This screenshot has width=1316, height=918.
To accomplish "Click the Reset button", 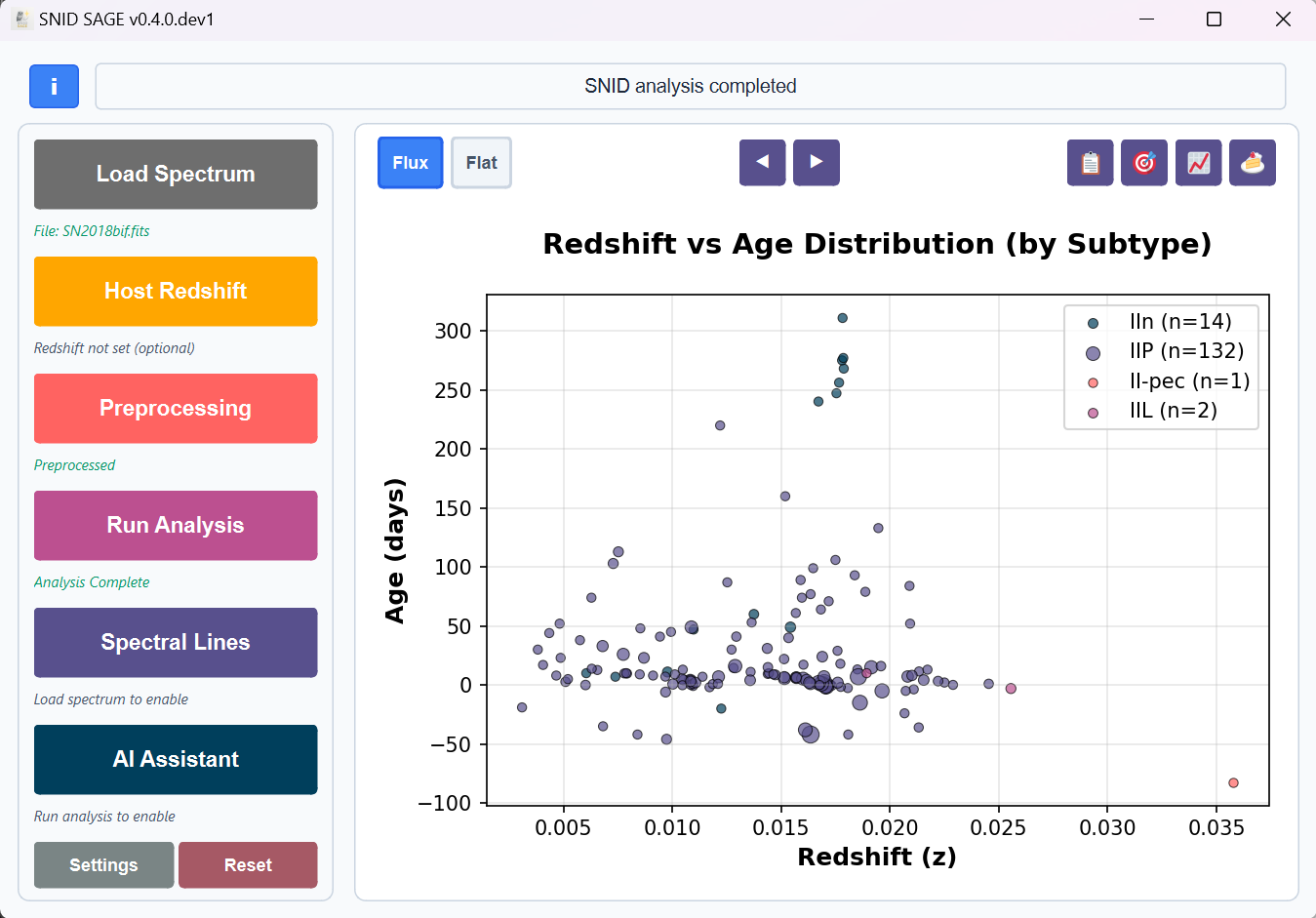I will point(248,865).
